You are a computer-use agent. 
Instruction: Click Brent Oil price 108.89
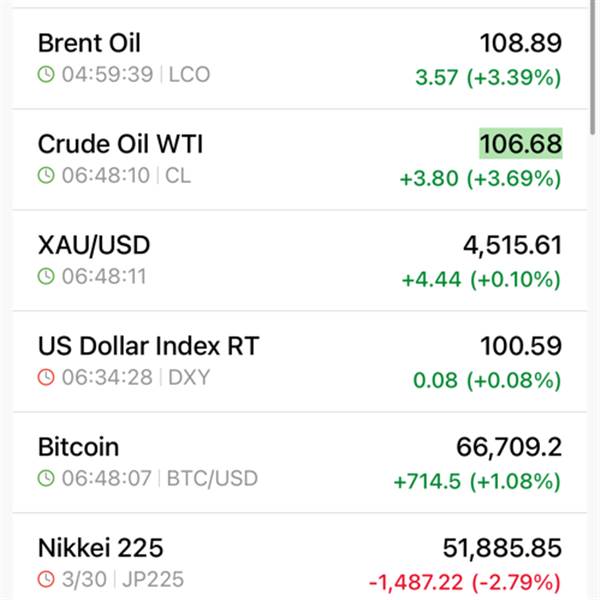520,43
